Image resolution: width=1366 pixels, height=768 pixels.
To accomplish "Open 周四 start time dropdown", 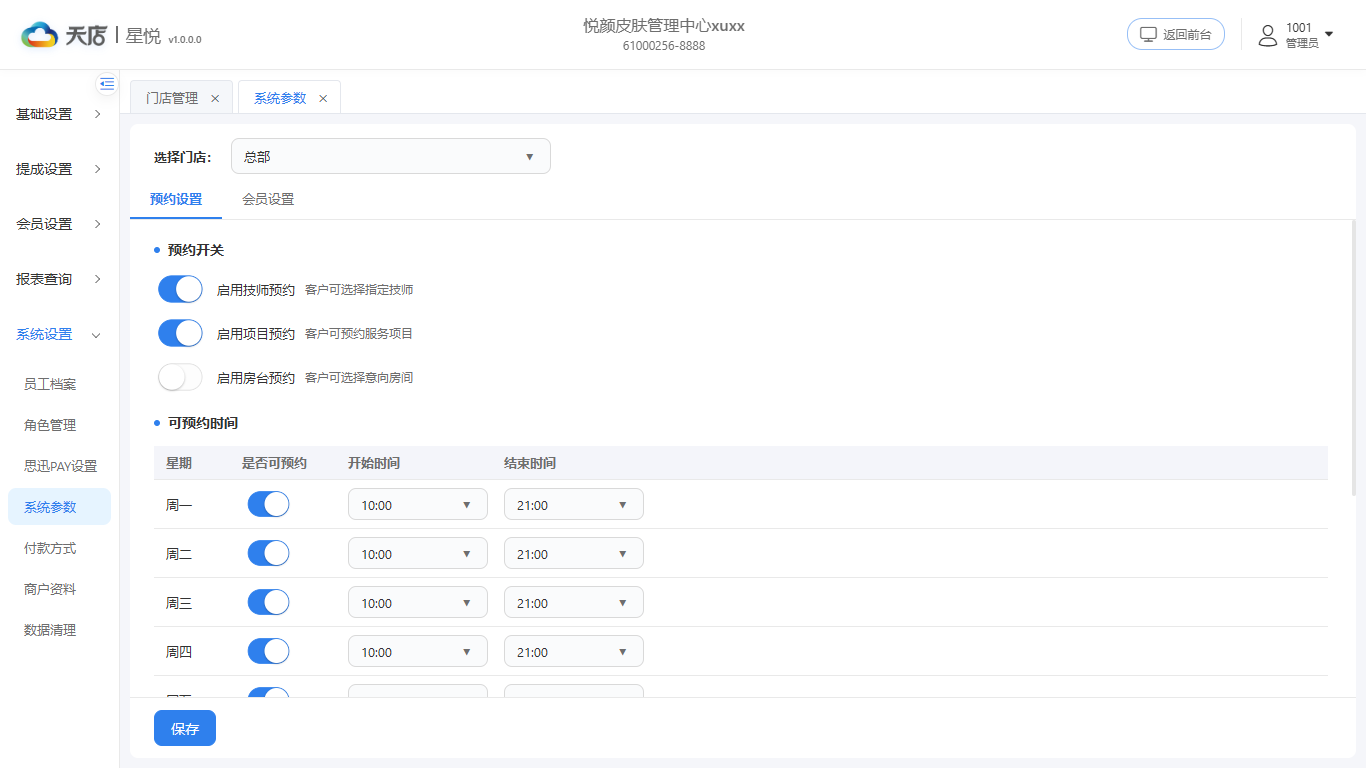I will point(418,651).
